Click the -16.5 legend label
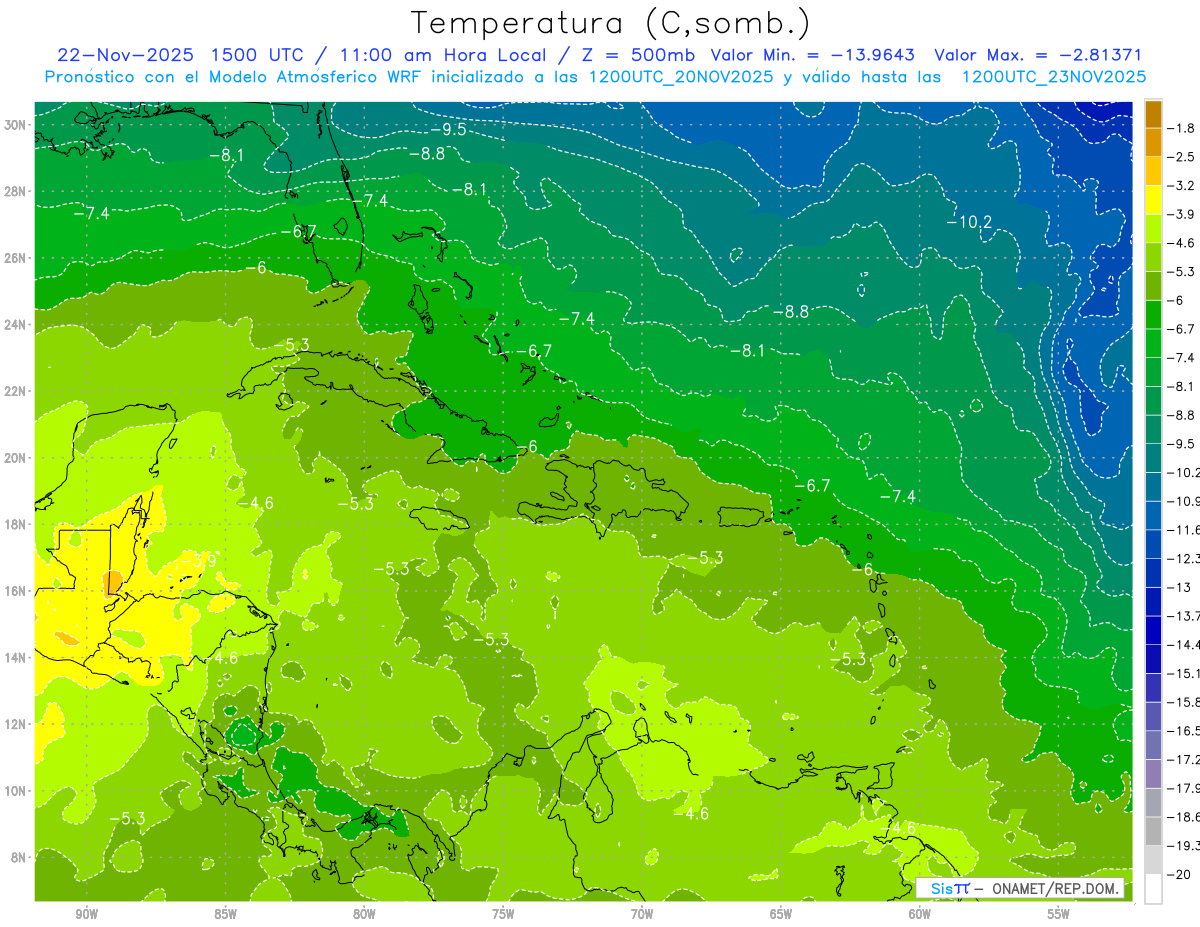1200x927 pixels. click(1182, 731)
